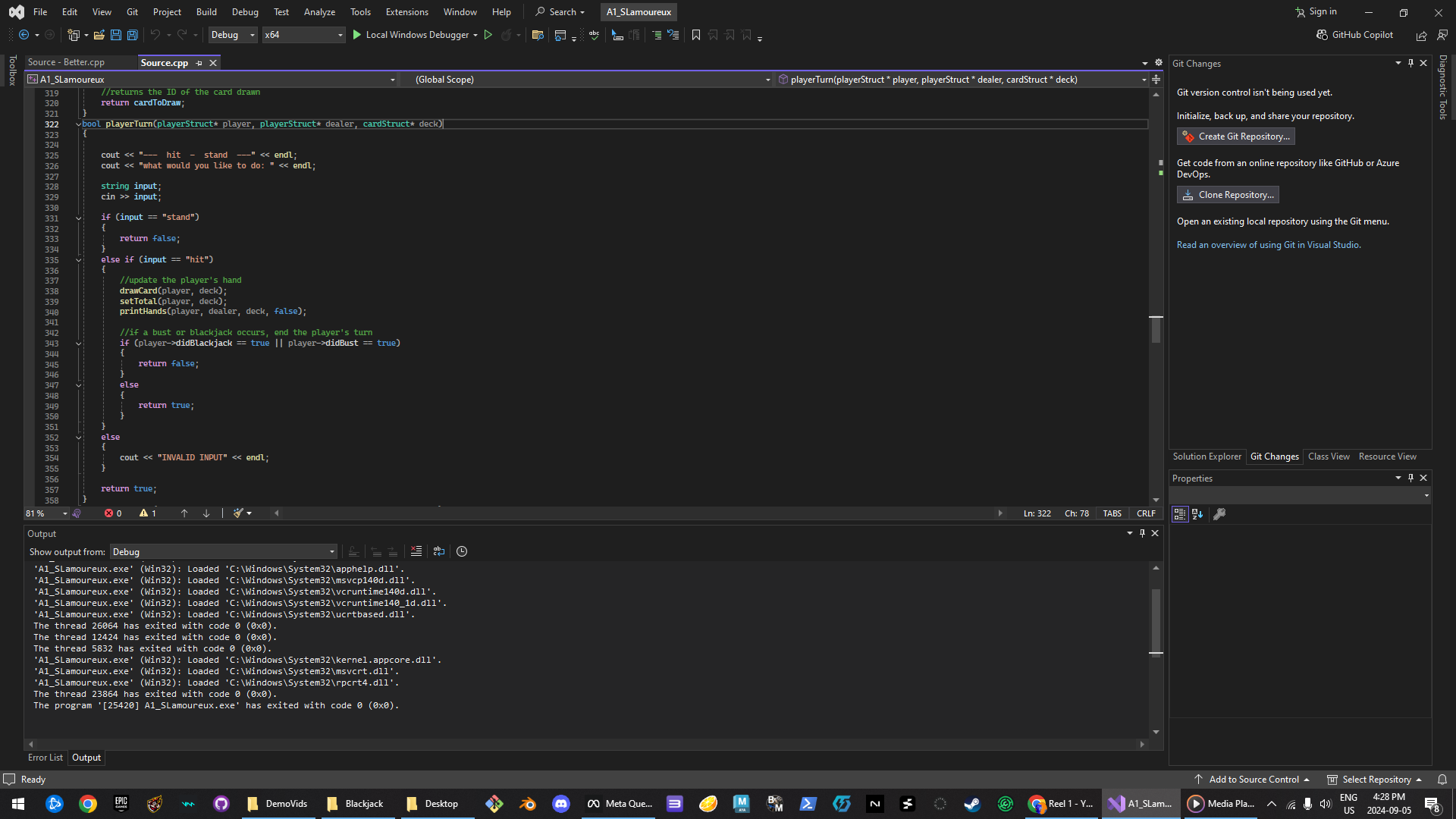Click Create Git Repository button

click(x=1235, y=136)
